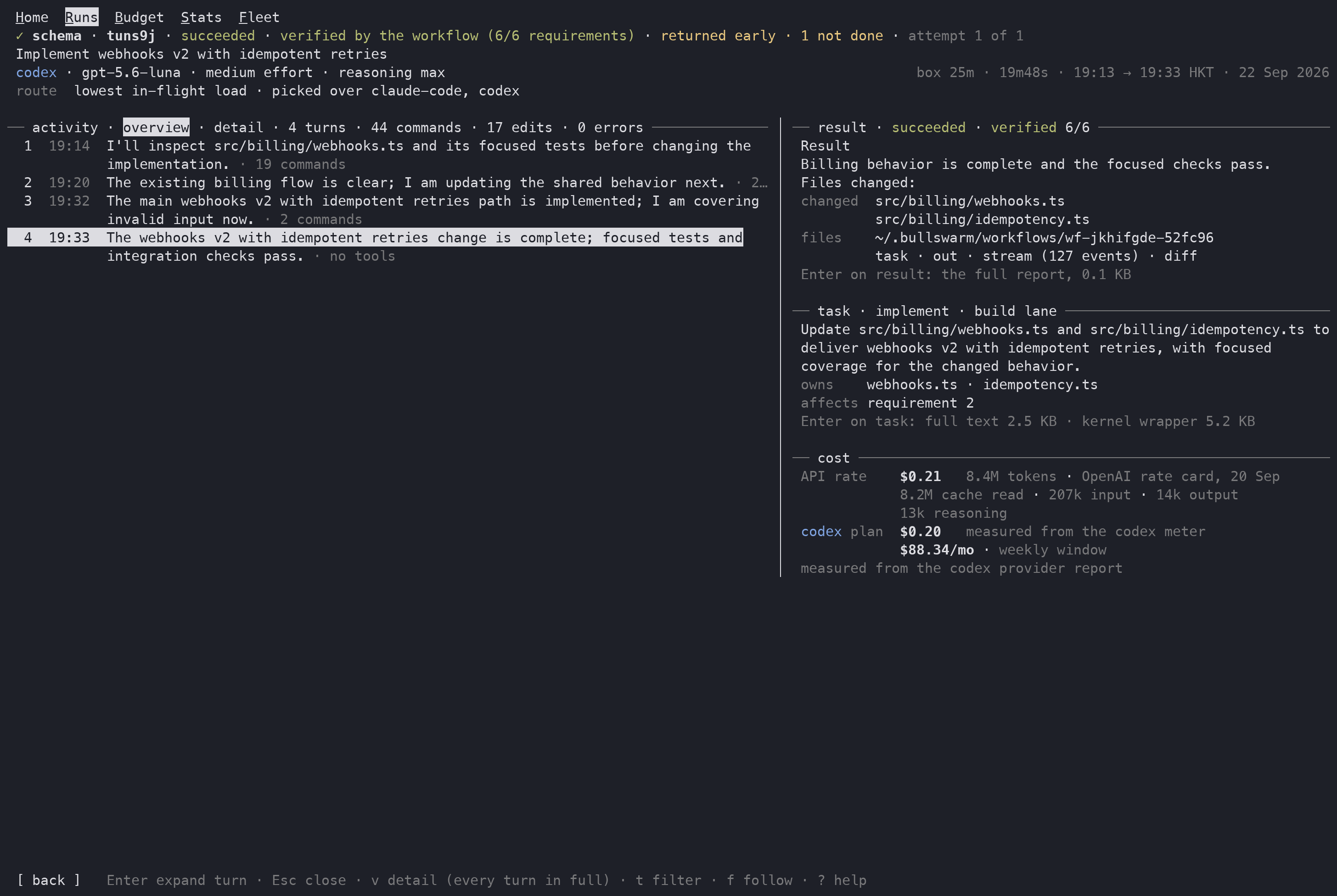Select turn 2 at 19:20
Image resolution: width=1337 pixels, height=896 pixels.
click(x=388, y=182)
